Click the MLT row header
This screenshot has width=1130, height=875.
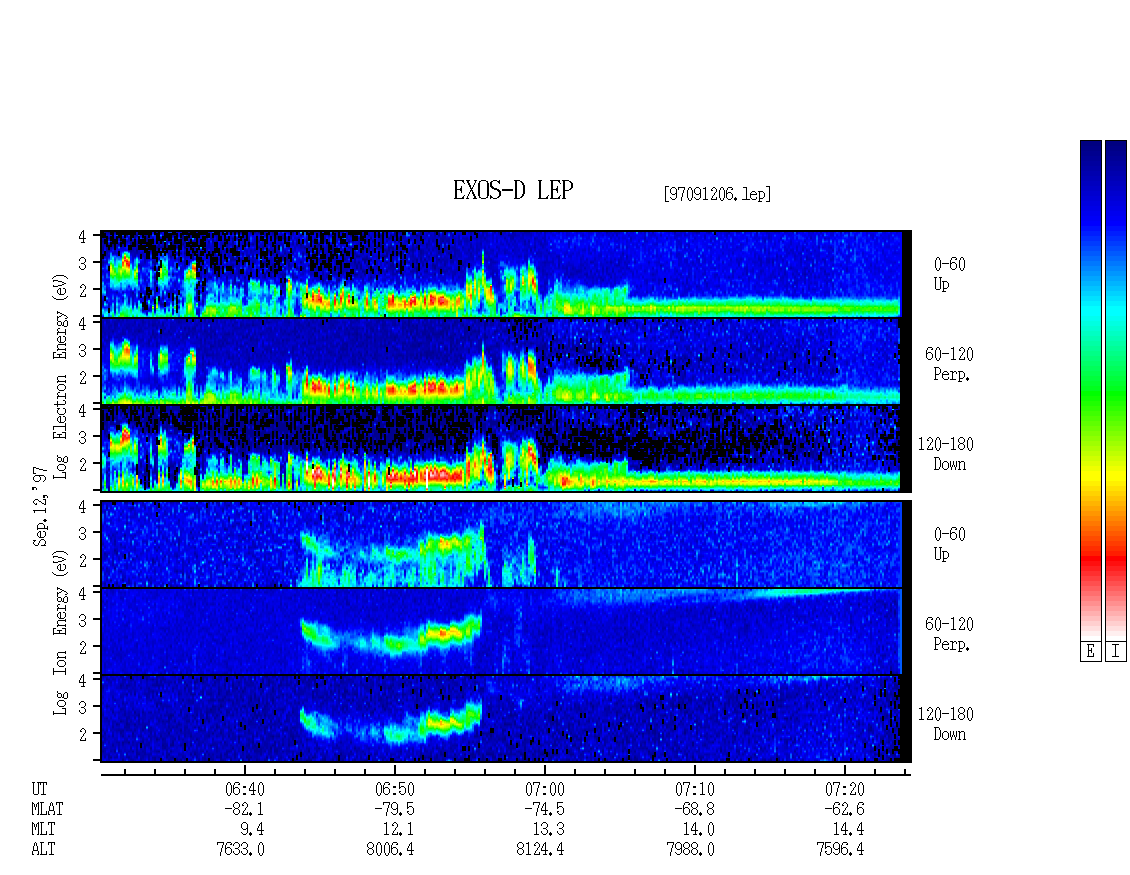tap(43, 830)
